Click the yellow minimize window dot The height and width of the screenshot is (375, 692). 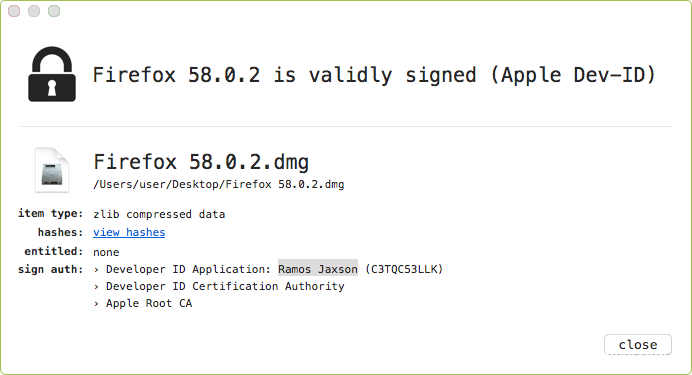coord(34,11)
